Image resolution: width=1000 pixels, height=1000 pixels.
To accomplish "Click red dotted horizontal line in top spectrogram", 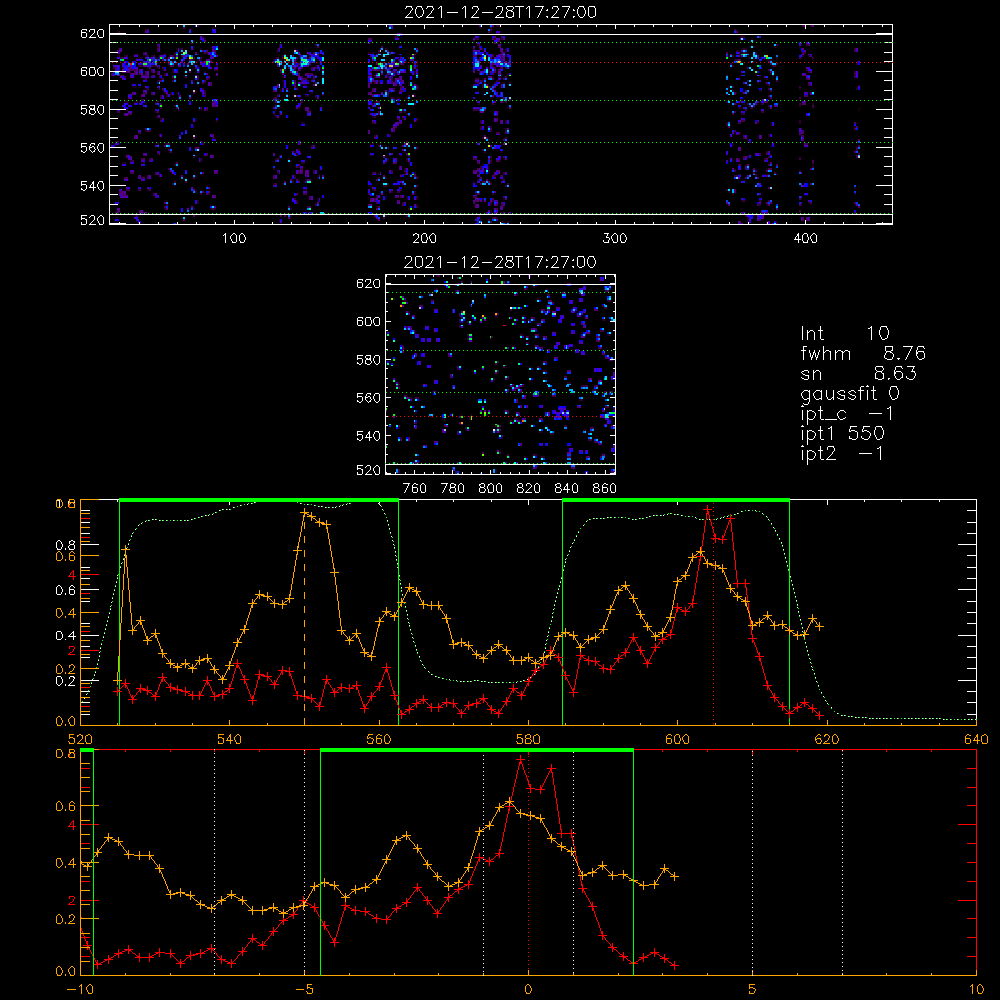I will point(501,62).
